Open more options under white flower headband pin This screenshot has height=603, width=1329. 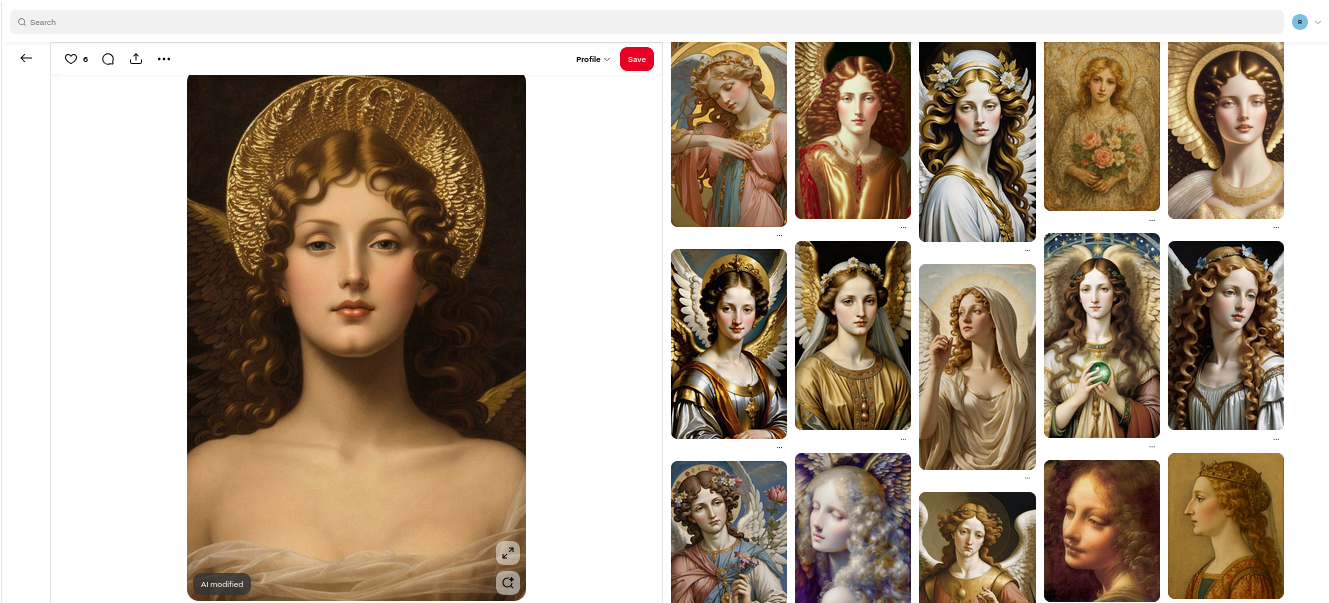(x=1027, y=250)
